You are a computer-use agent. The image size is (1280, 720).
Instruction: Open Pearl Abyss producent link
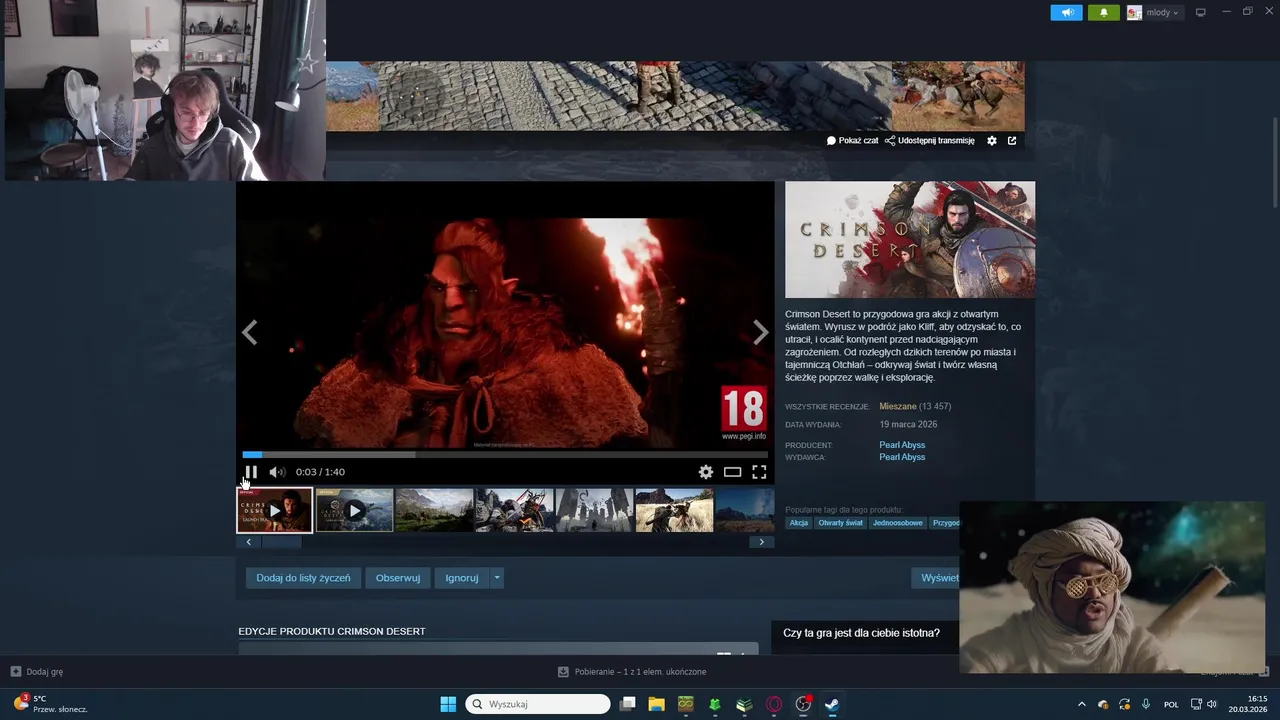point(902,445)
